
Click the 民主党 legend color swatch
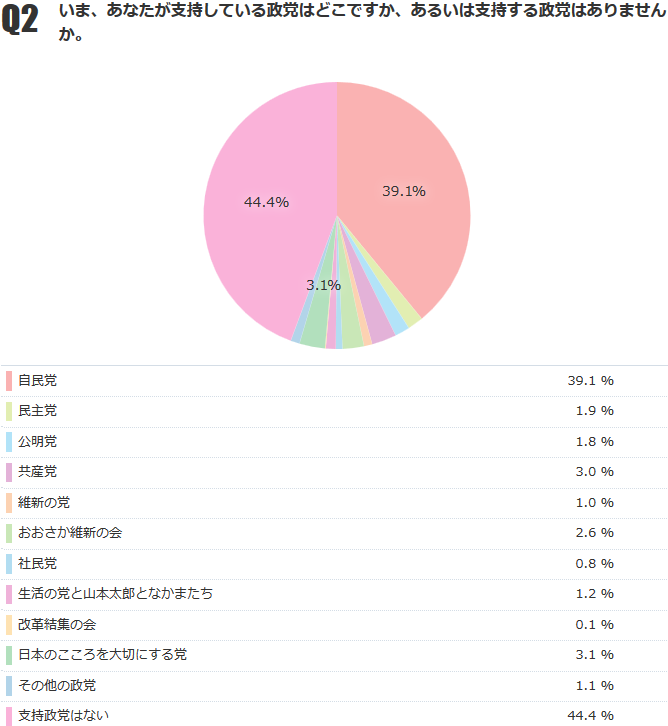pyautogui.click(x=8, y=411)
